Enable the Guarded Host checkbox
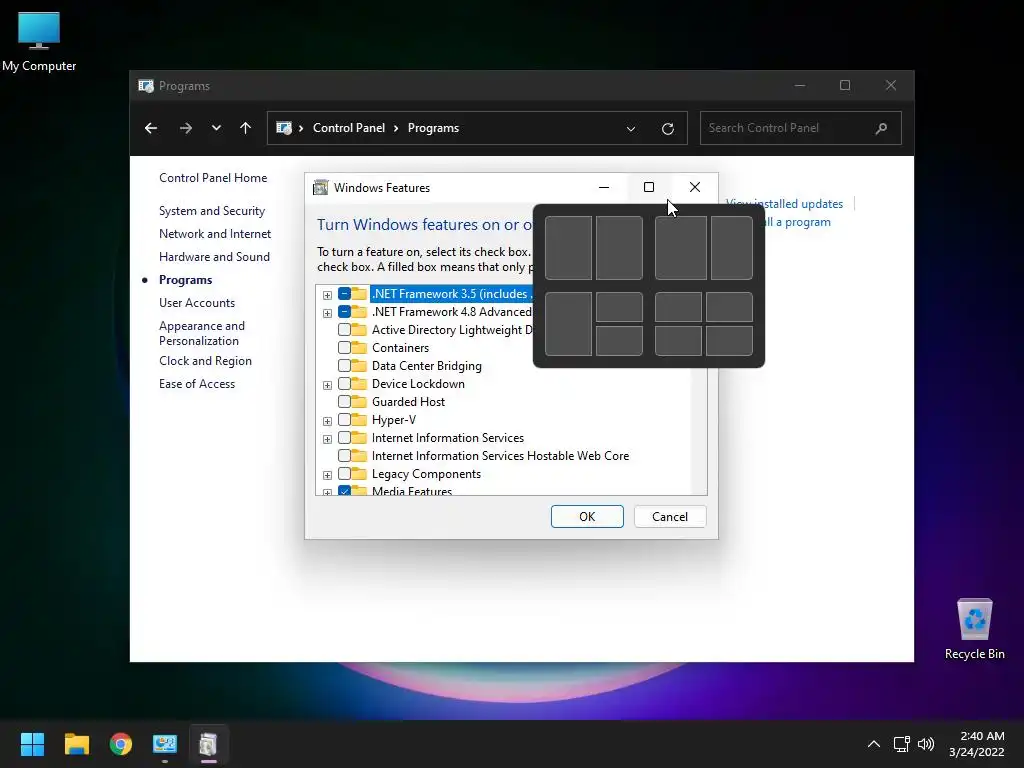This screenshot has height=768, width=1024. 344,402
